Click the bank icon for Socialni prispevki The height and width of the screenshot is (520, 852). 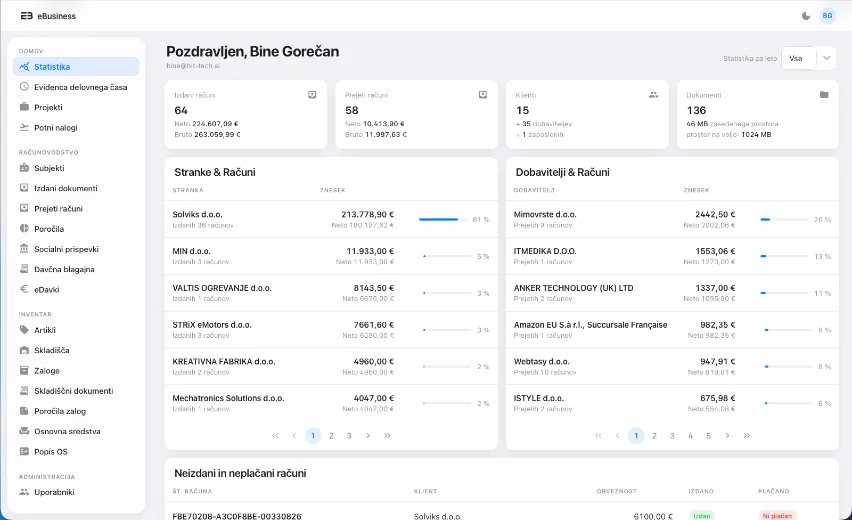click(x=24, y=249)
